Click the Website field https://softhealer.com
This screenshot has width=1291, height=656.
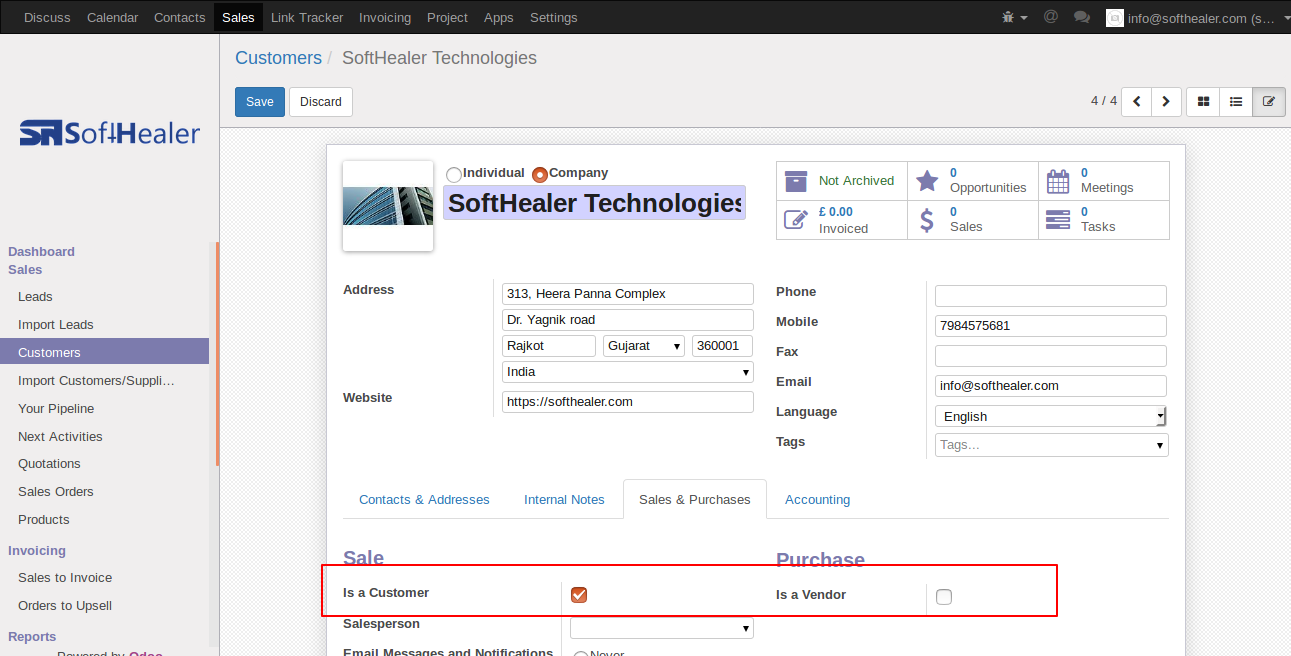click(628, 402)
